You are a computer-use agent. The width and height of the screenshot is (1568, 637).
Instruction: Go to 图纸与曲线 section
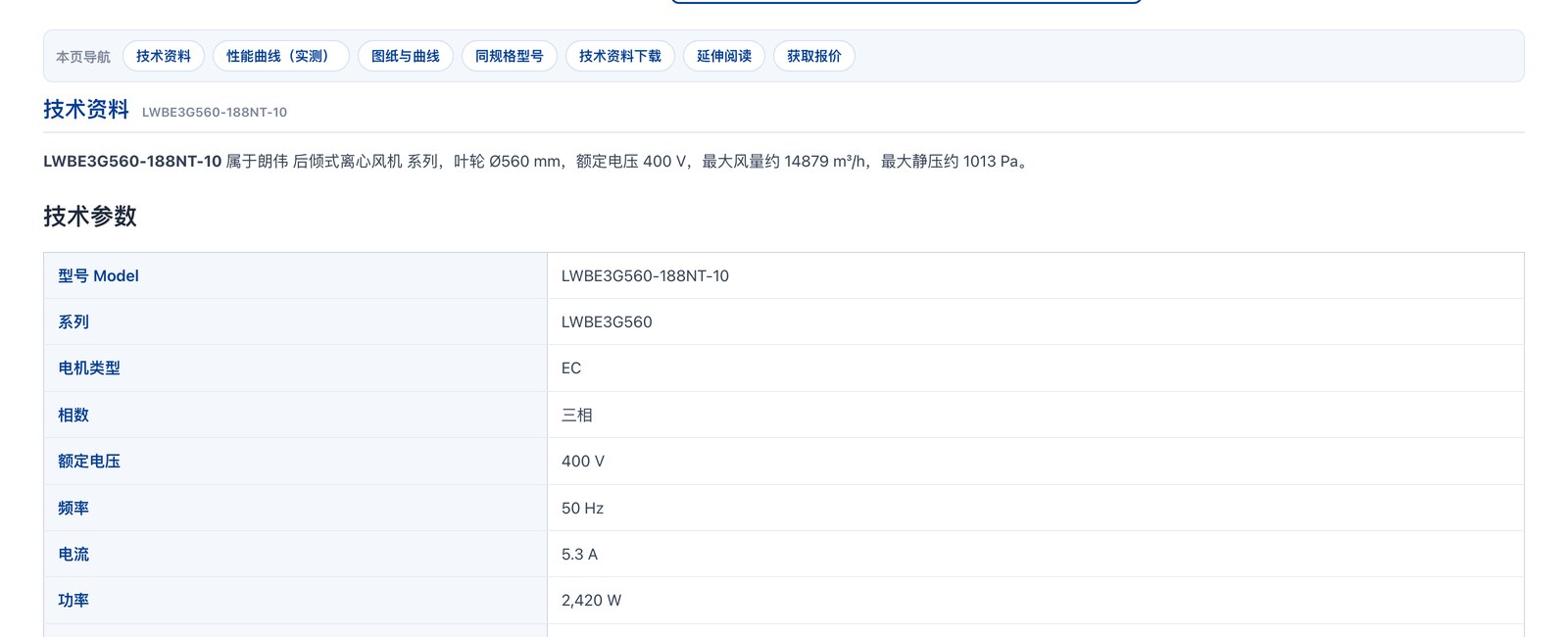tap(406, 56)
